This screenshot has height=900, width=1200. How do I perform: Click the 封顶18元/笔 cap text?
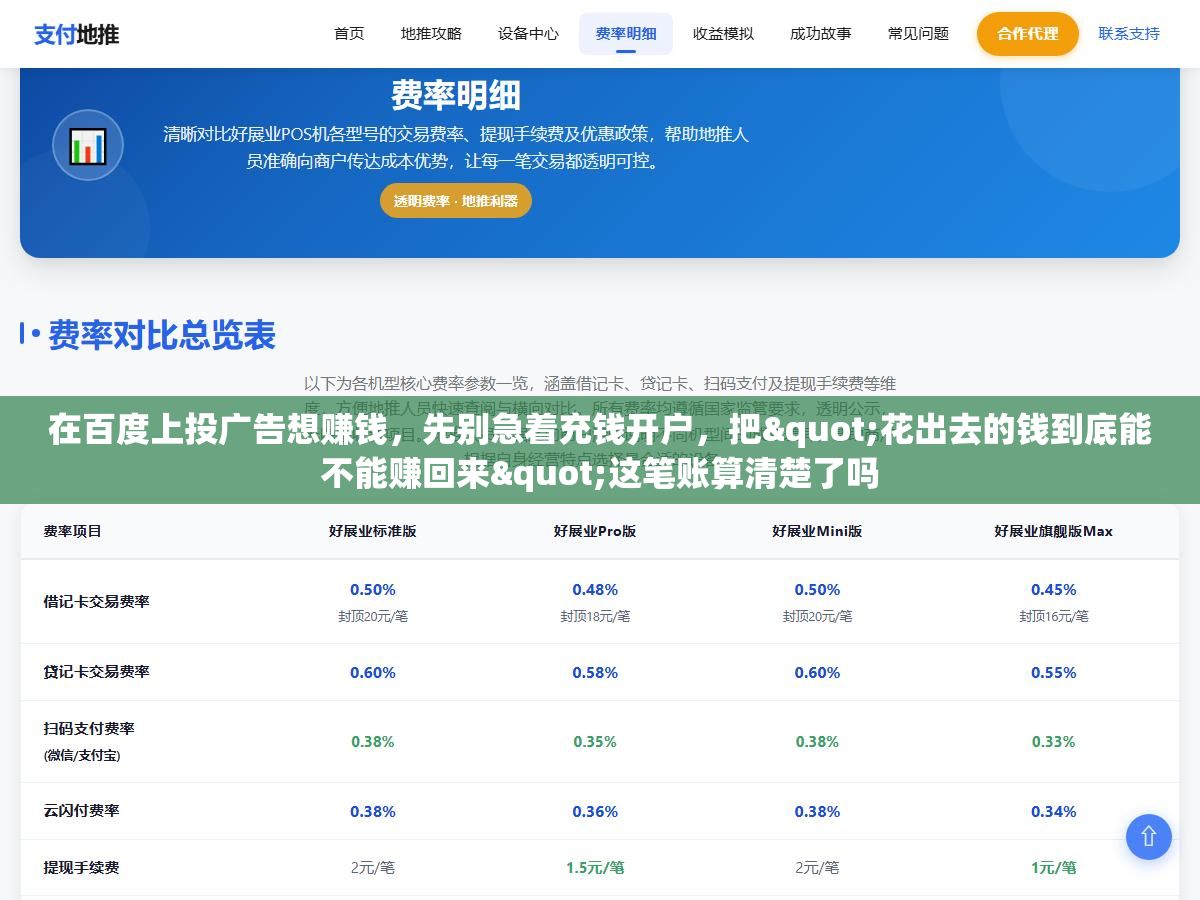click(595, 616)
